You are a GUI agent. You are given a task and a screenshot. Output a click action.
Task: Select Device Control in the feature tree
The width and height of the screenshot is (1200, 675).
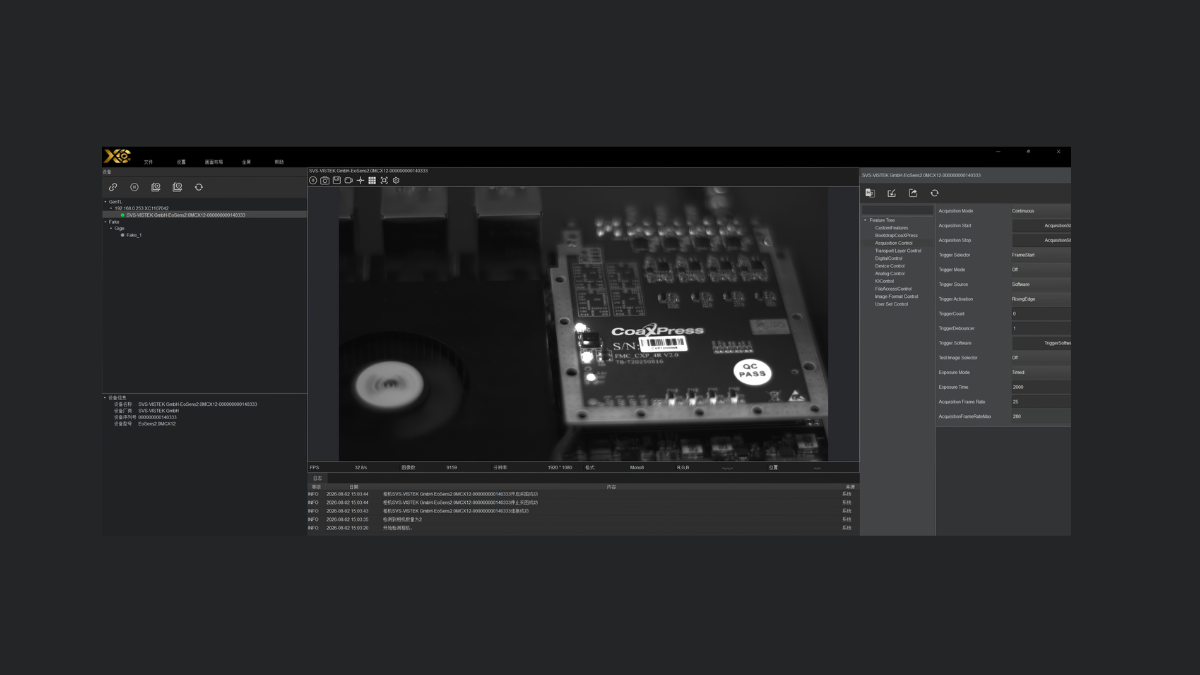click(x=890, y=266)
